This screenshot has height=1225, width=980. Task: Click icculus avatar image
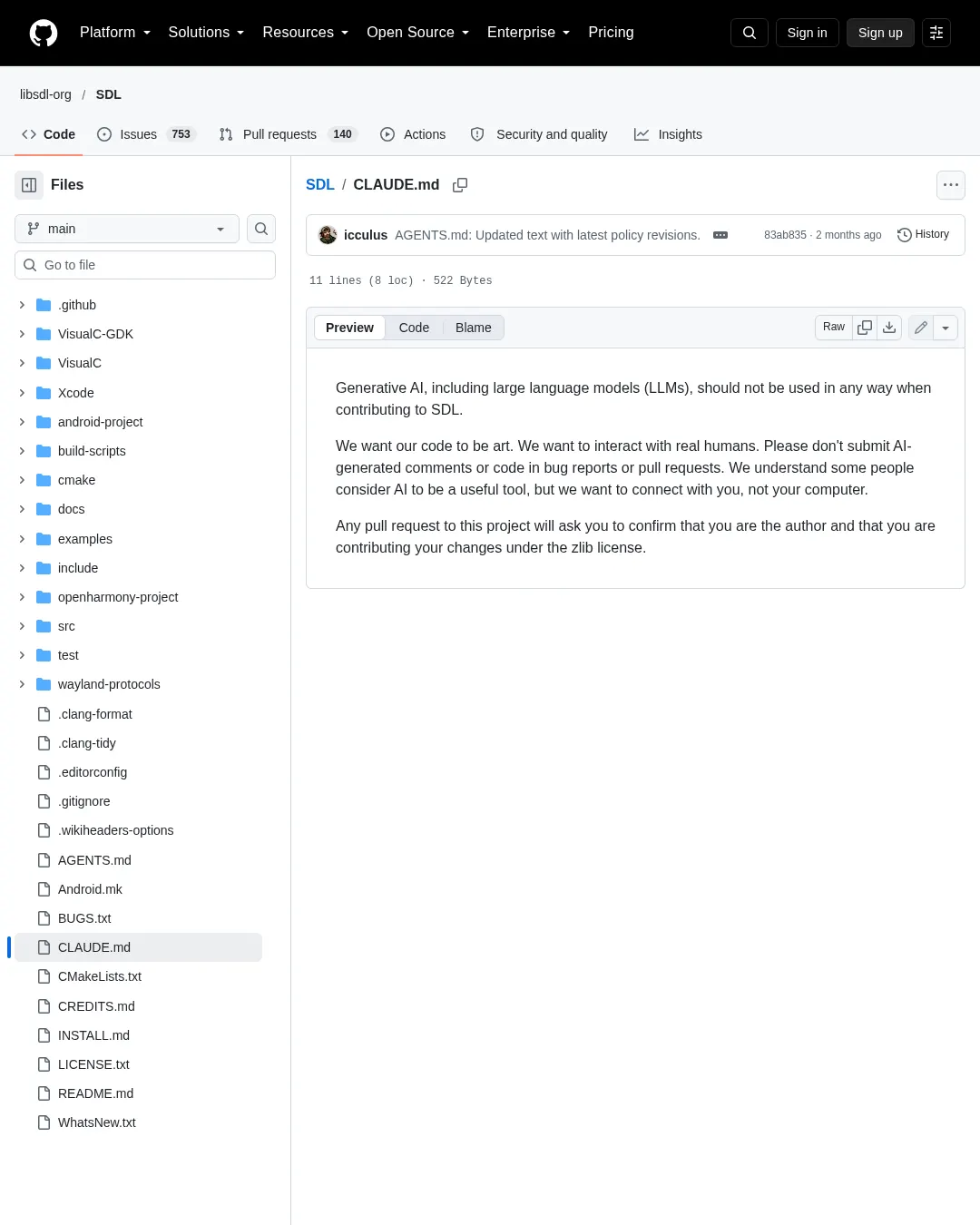pyautogui.click(x=328, y=235)
